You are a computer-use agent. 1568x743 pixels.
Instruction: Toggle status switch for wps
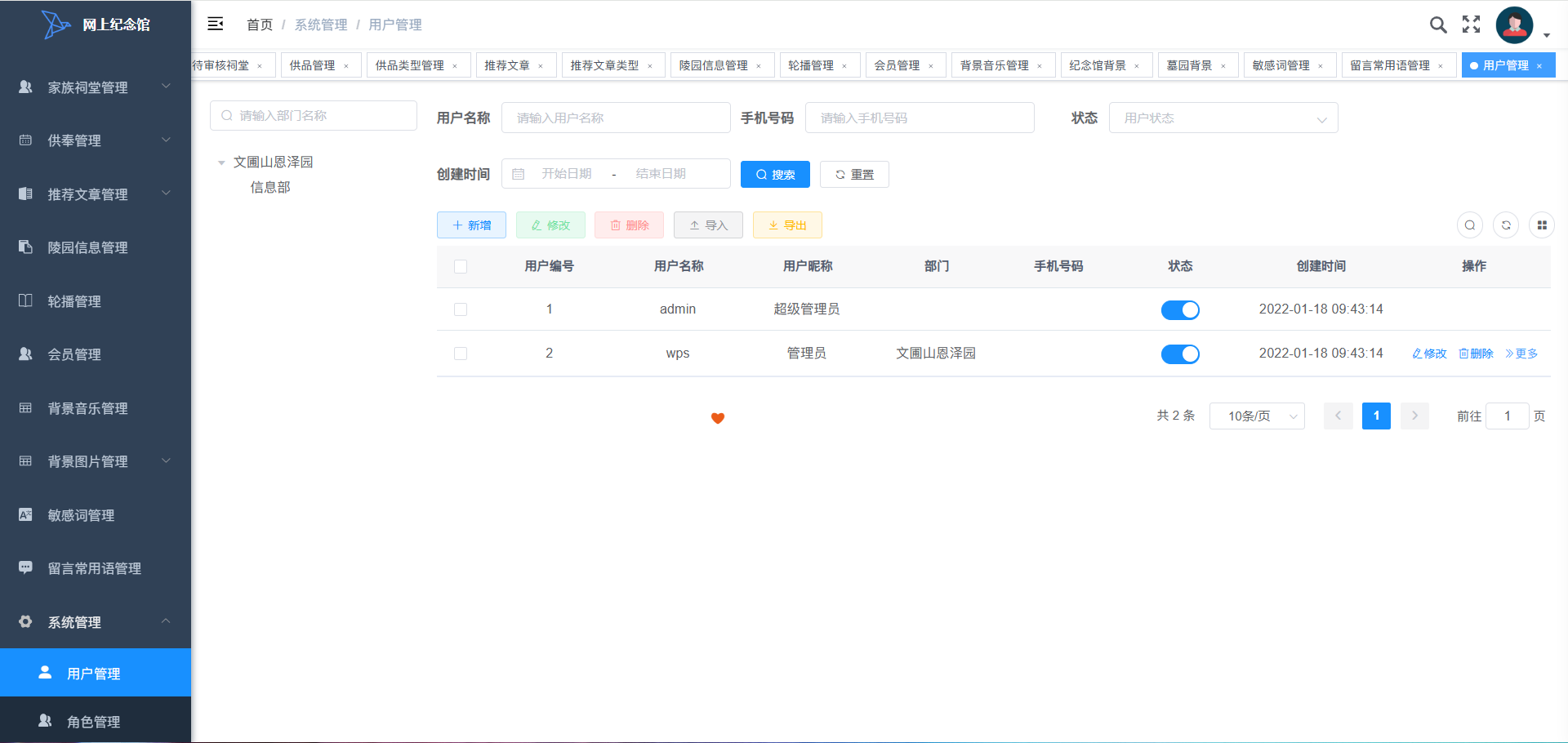(x=1180, y=354)
